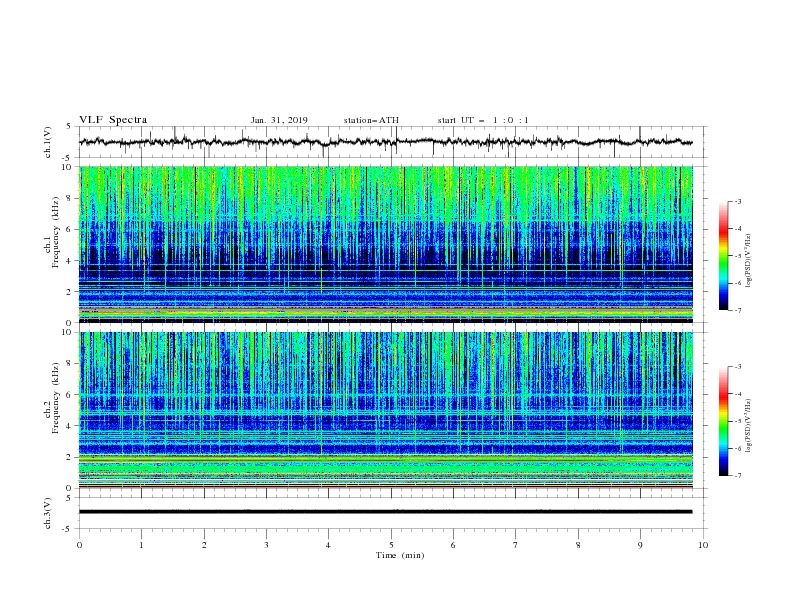Click the time axis tick label "6"
The image size is (792, 612).
tap(453, 545)
